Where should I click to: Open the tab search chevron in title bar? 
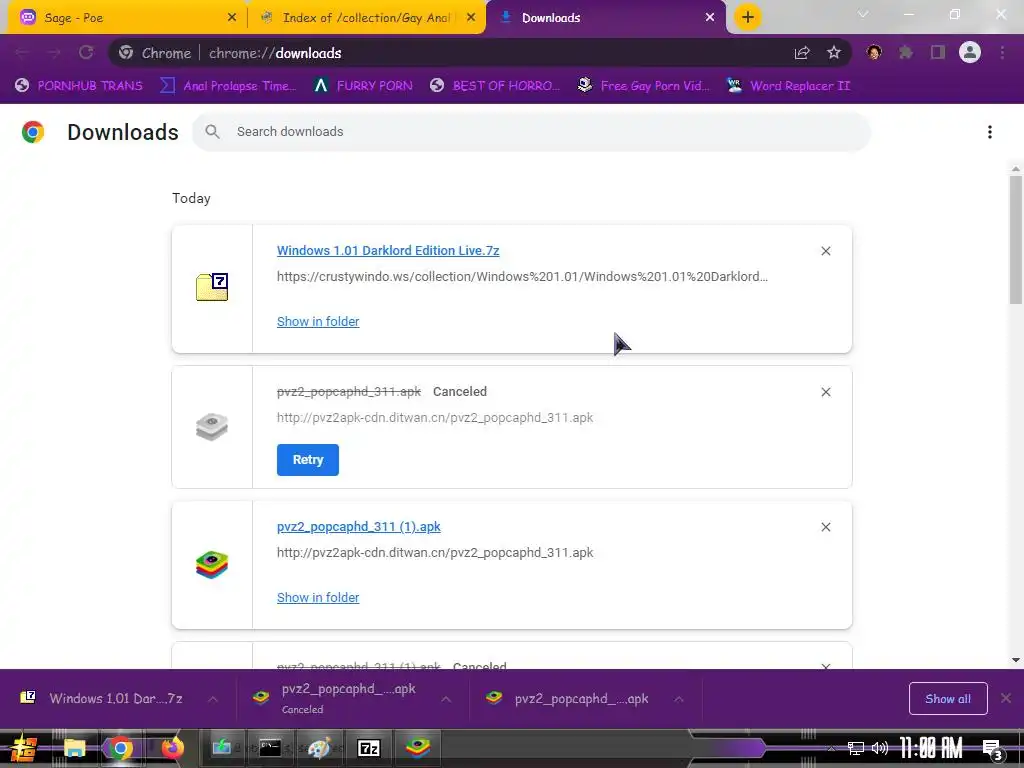tap(863, 14)
